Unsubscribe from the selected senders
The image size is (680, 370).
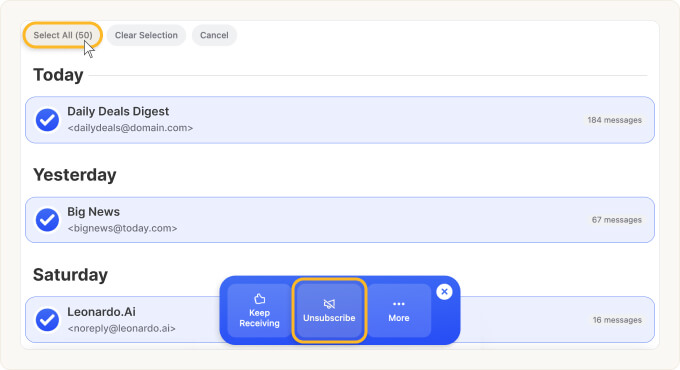click(x=329, y=311)
